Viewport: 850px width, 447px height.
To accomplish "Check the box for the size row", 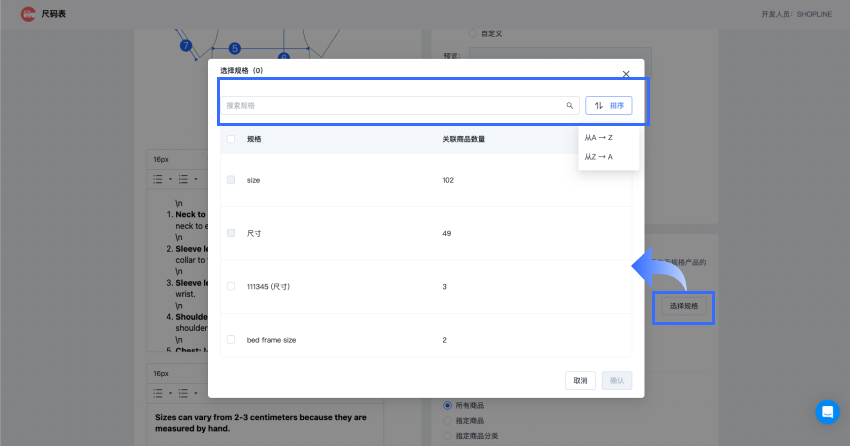I will (x=231, y=180).
